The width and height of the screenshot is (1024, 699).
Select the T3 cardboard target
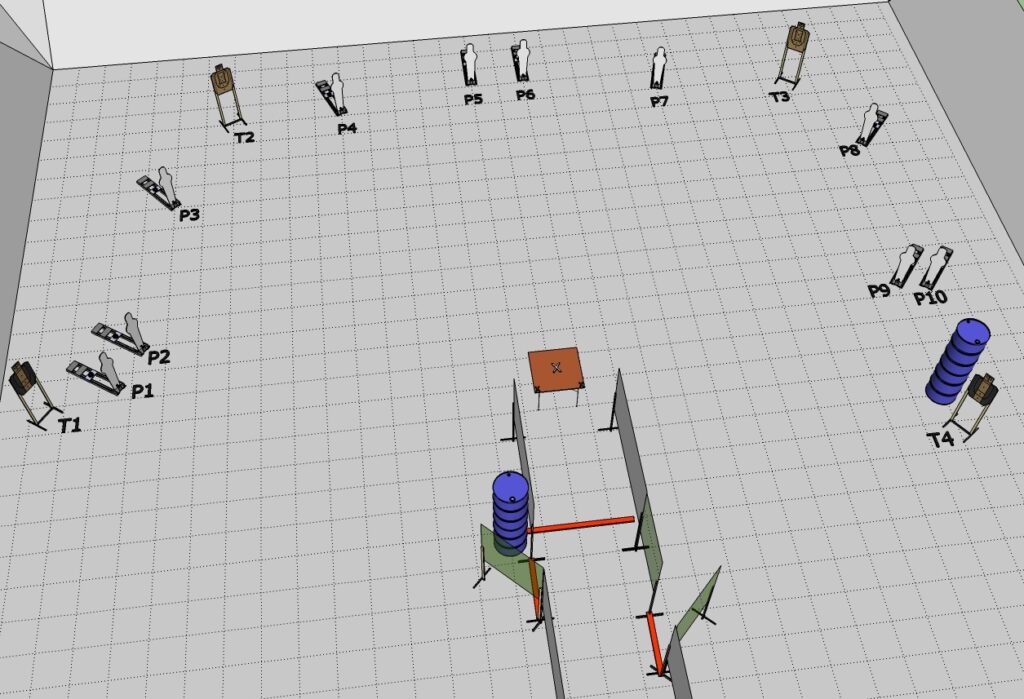tap(796, 39)
